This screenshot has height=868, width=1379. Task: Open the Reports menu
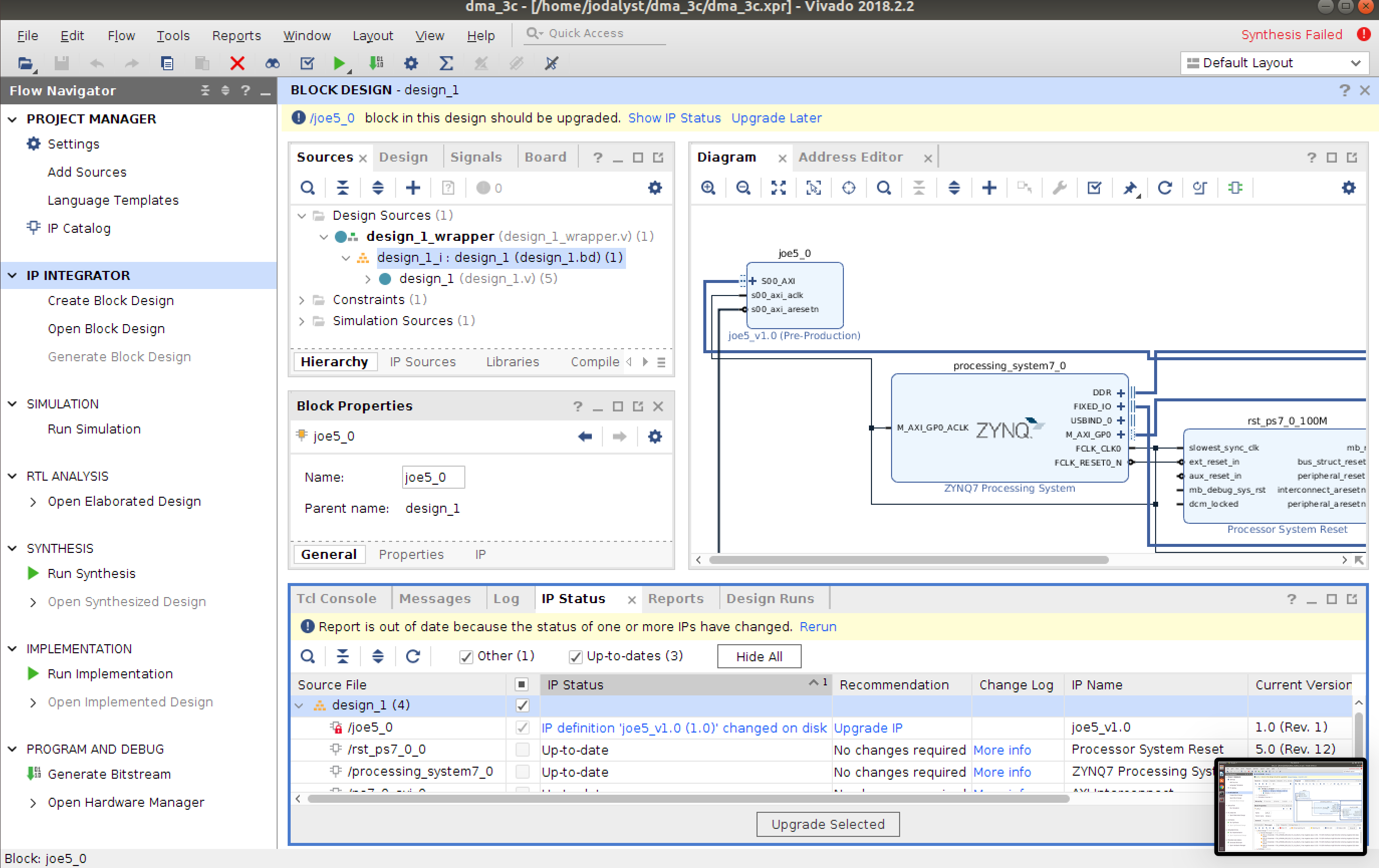[236, 36]
